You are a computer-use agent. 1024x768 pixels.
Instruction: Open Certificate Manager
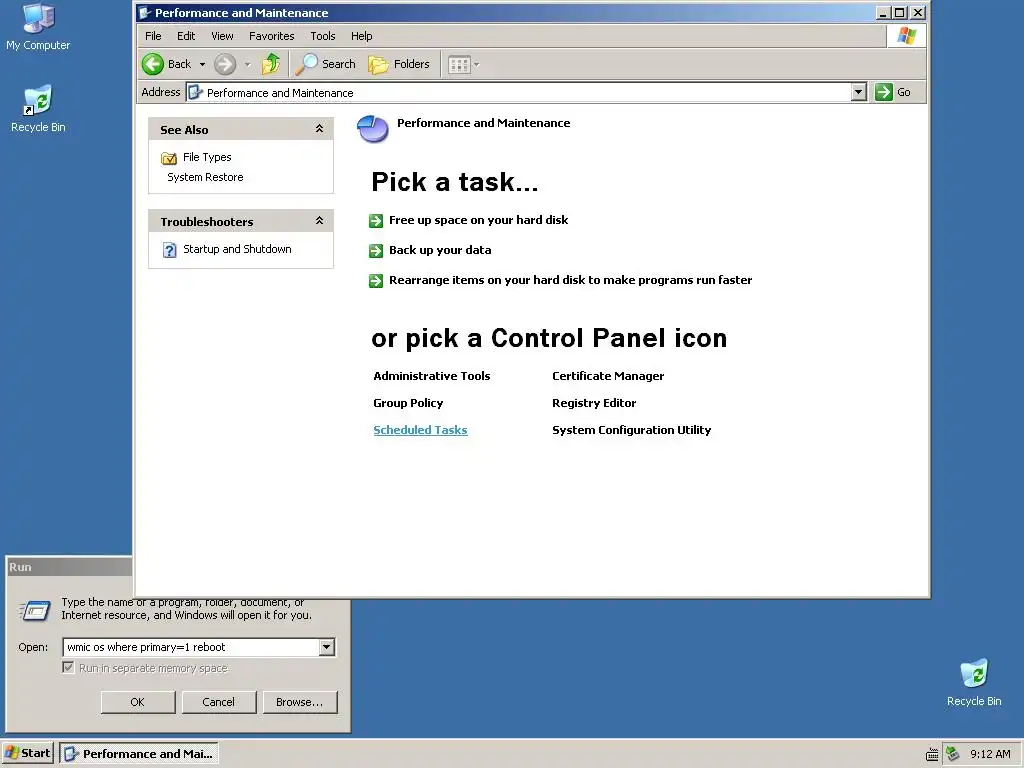608,376
